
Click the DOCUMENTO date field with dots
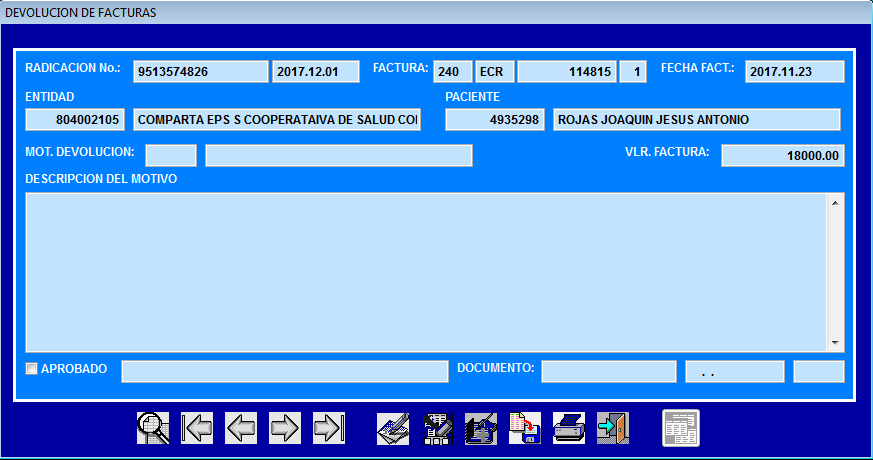[735, 371]
